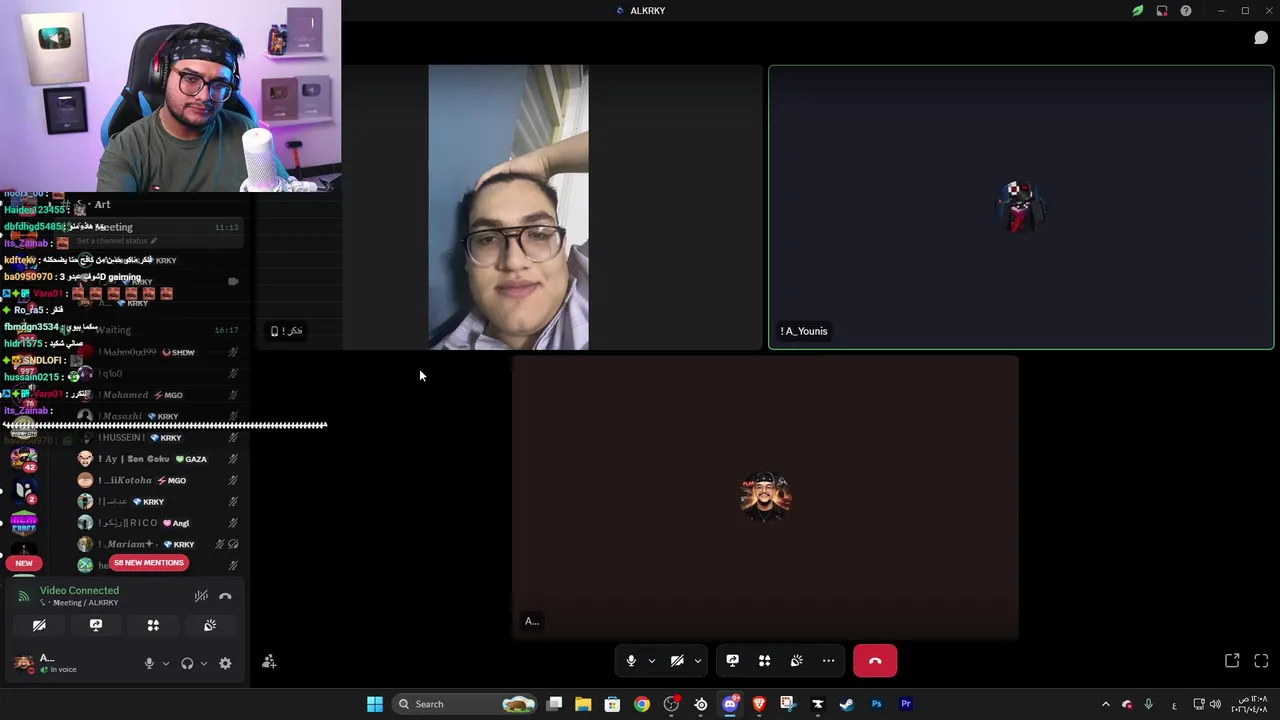1280x720 pixels.
Task: Open Brave browser from taskbar
Action: pyautogui.click(x=759, y=704)
